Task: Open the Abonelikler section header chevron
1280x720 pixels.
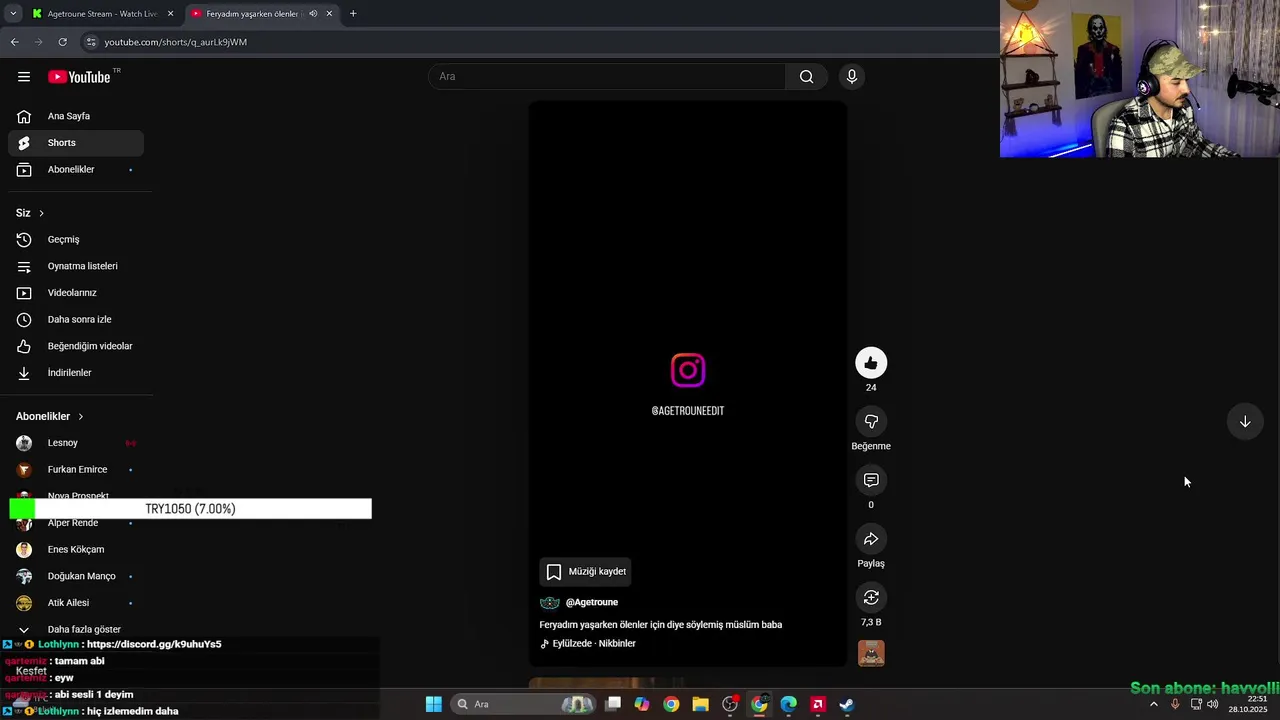Action: pos(81,416)
